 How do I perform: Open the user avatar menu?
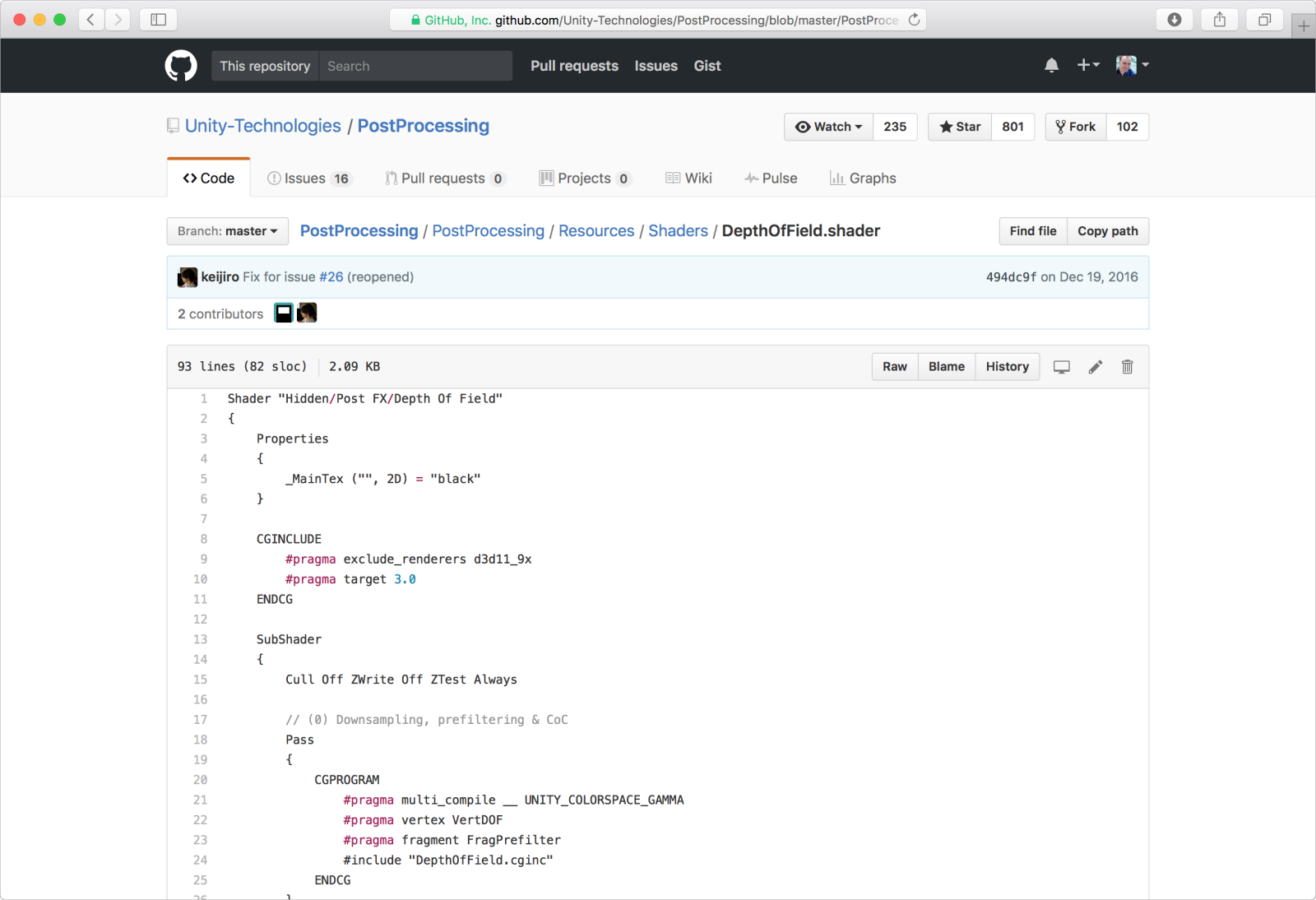(x=1133, y=65)
